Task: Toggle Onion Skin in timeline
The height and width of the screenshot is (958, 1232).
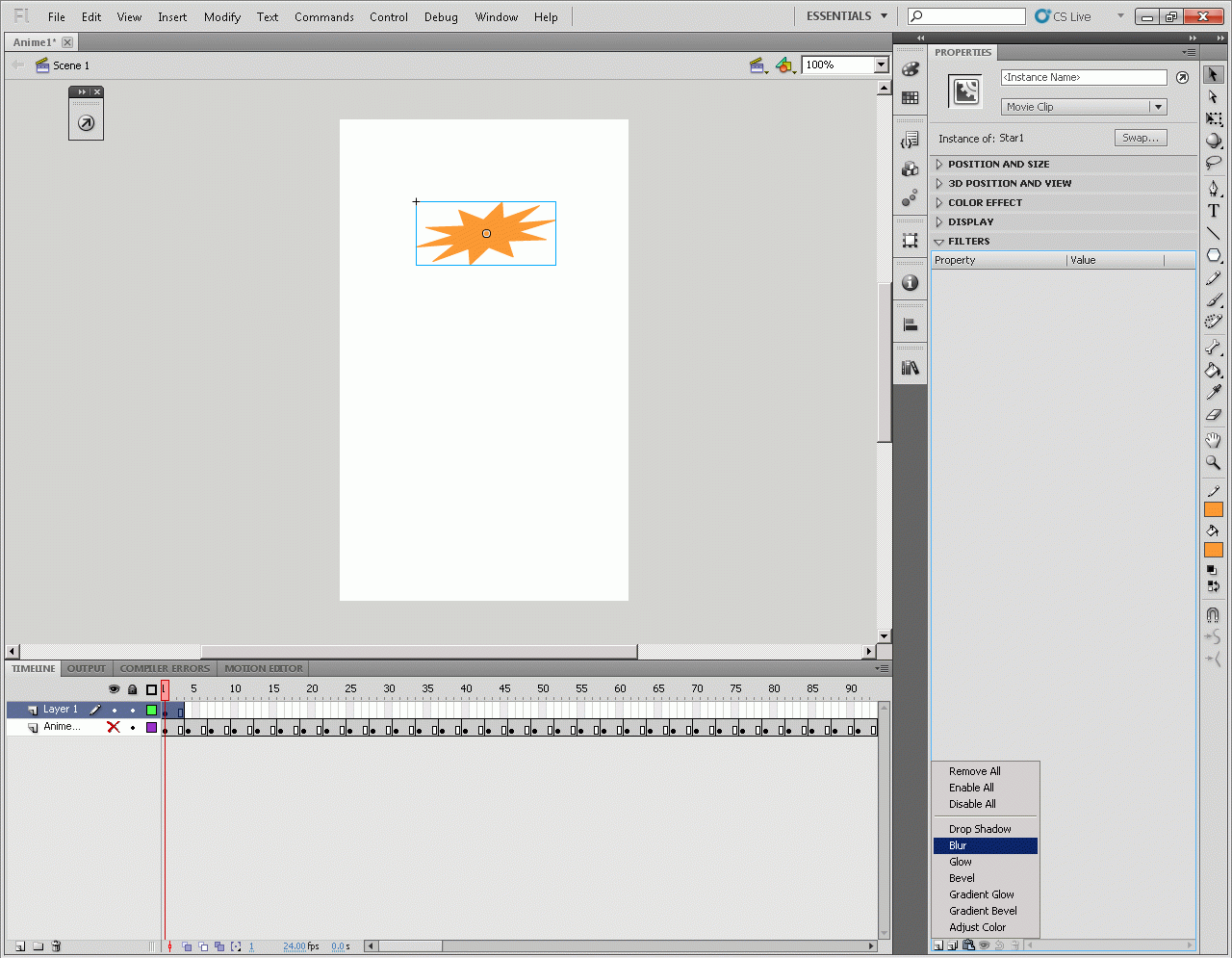Action: click(187, 946)
